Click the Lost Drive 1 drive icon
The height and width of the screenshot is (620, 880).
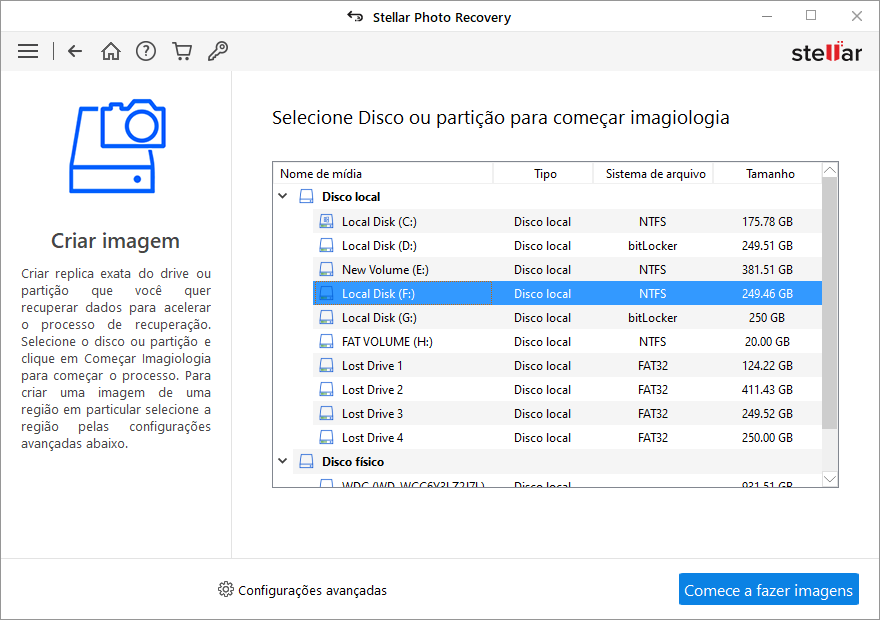pyautogui.click(x=326, y=365)
